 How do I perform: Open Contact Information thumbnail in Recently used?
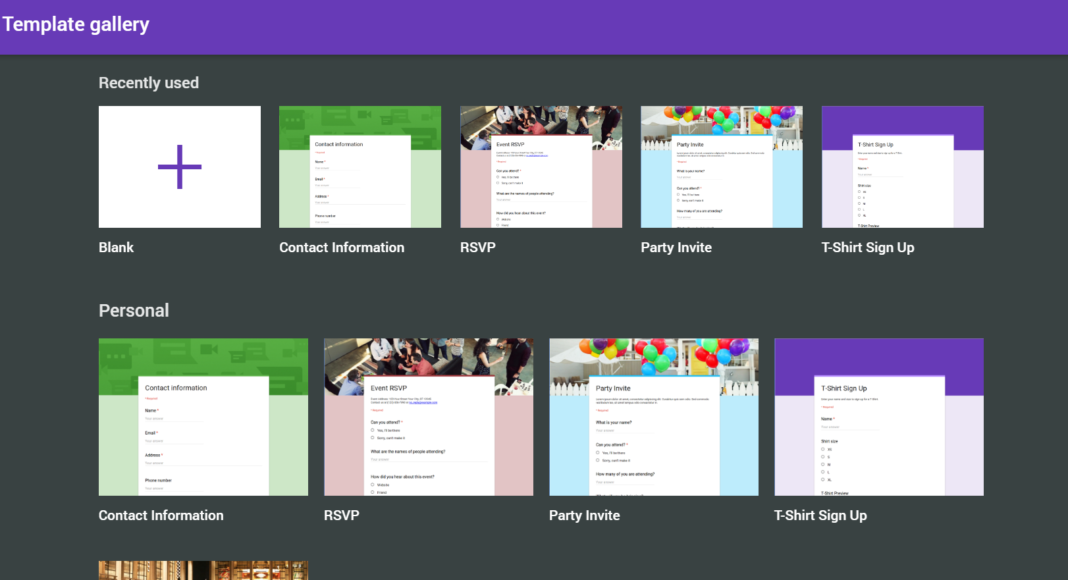click(x=360, y=167)
